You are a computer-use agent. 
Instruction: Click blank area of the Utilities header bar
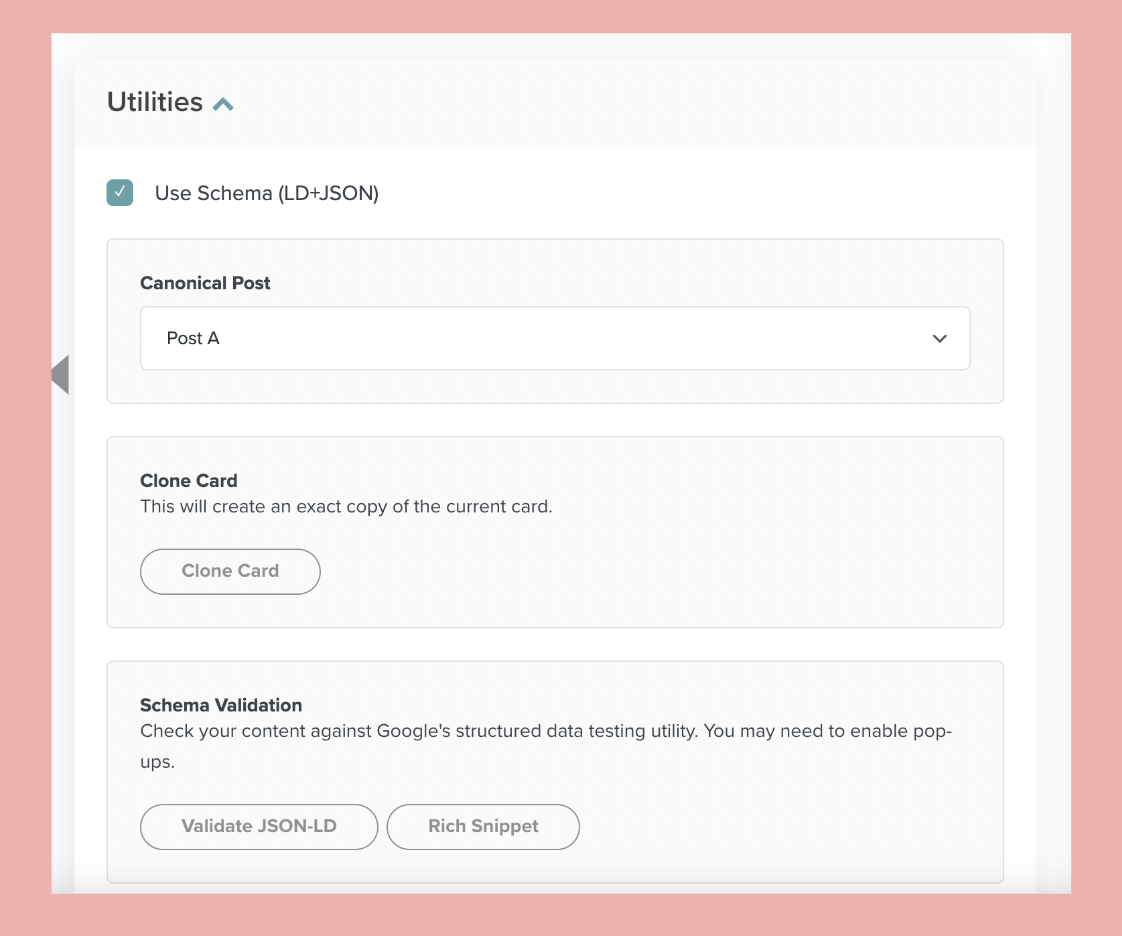pyautogui.click(x=640, y=102)
